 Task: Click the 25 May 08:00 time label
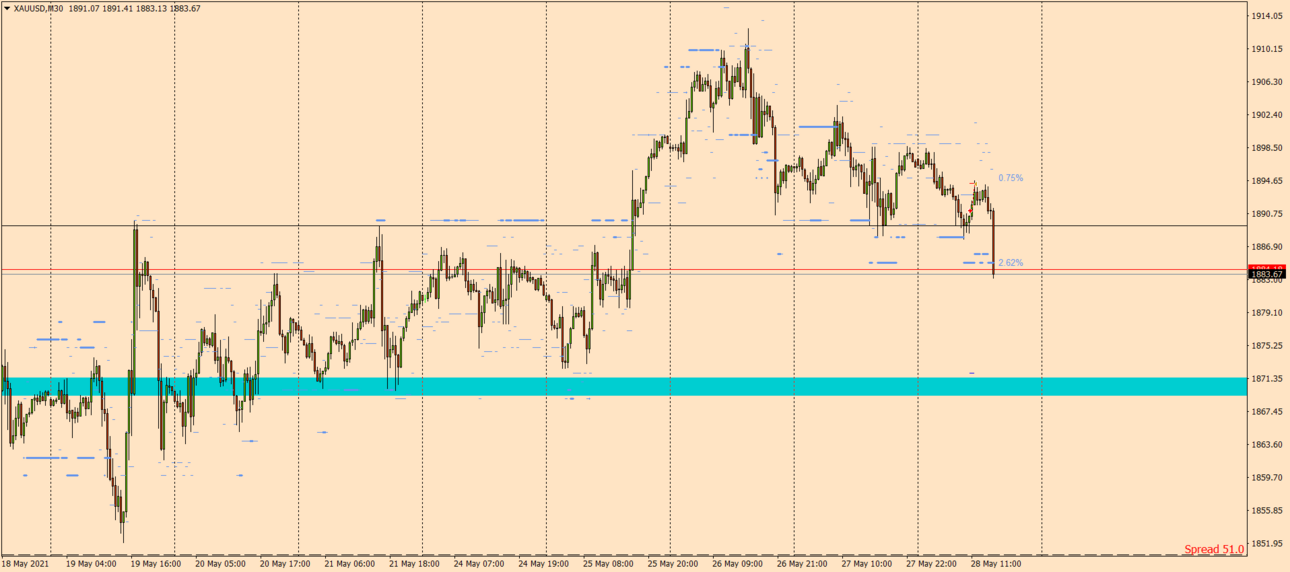pos(609,564)
